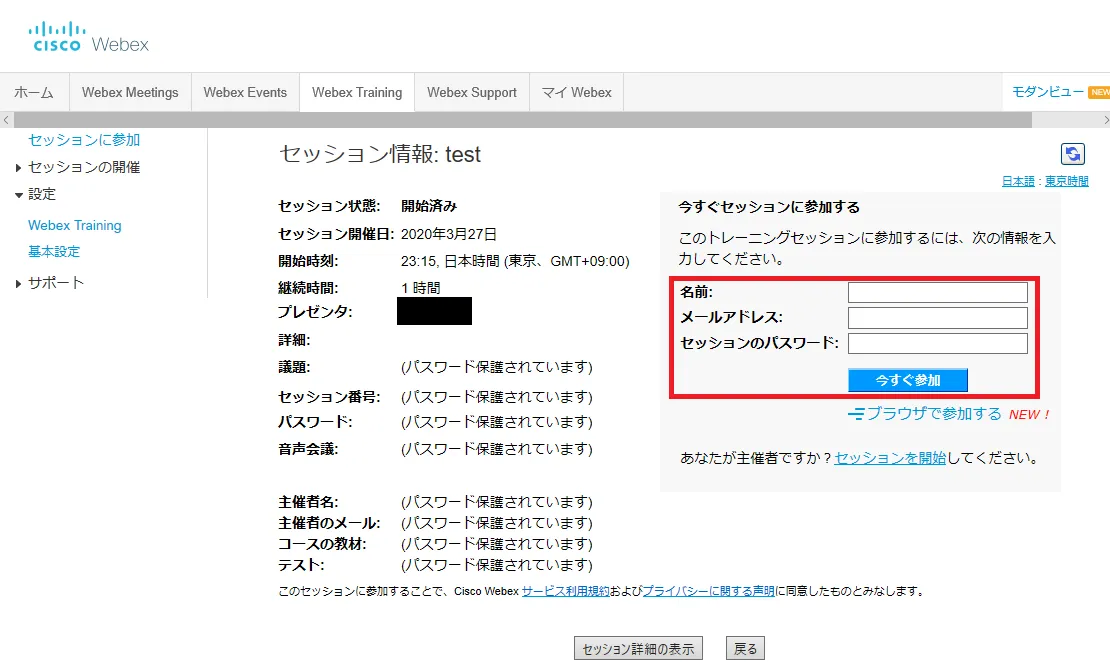The width and height of the screenshot is (1110, 670).
Task: Open the セッションを開始 host link
Action: (x=889, y=456)
